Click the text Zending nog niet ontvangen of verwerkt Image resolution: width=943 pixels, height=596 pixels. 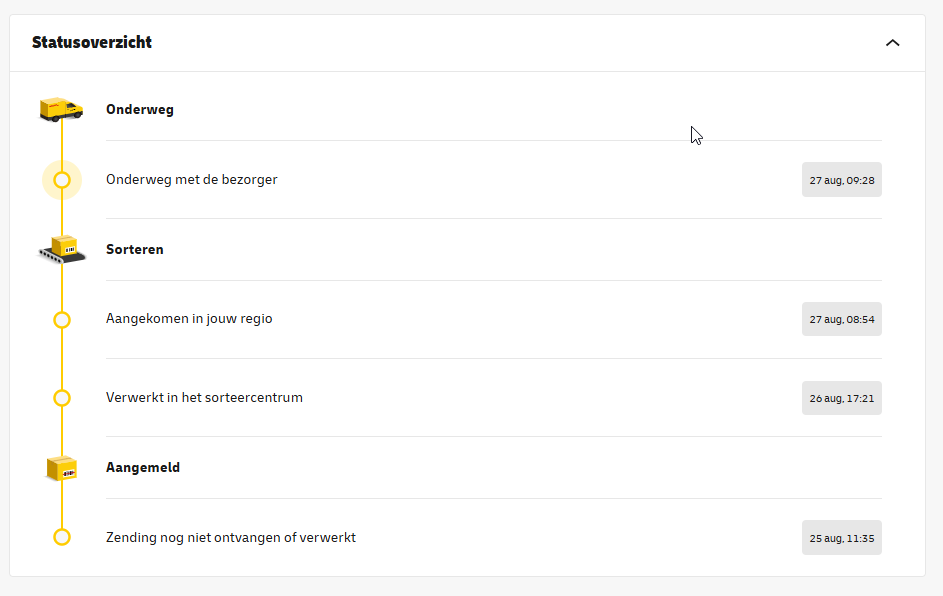(x=231, y=538)
